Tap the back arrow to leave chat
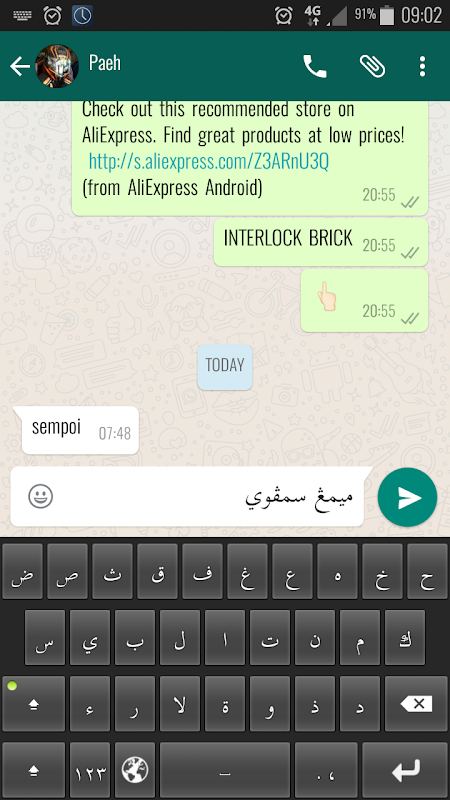 [19, 66]
